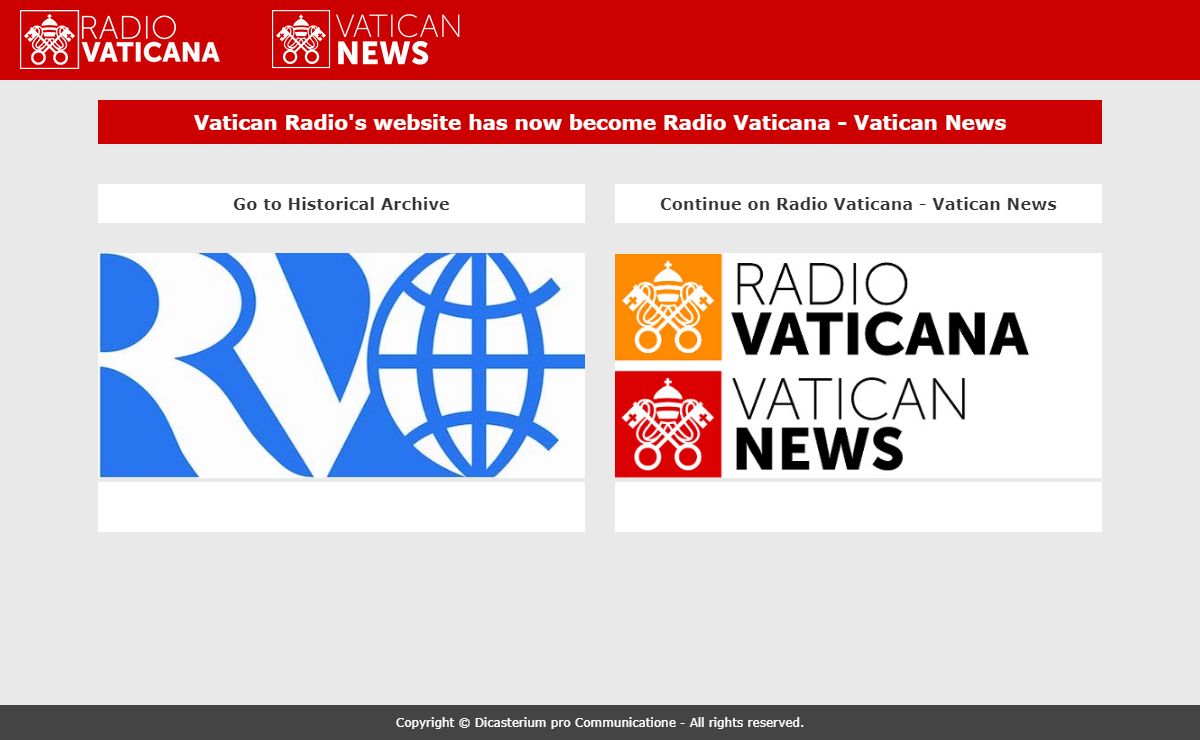This screenshot has width=1200, height=740.
Task: Click the bold word NEWS in header logo
Action: (383, 53)
